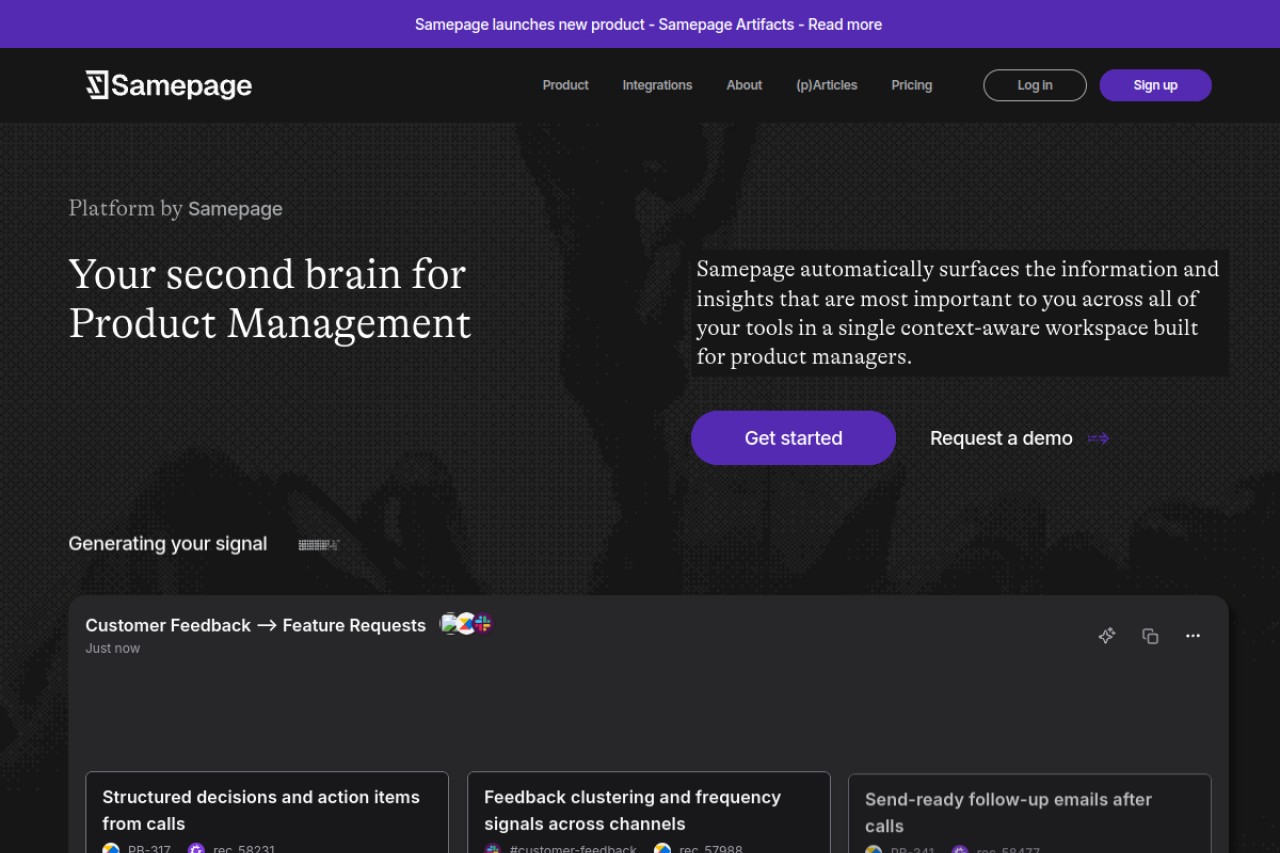Open the About page
The height and width of the screenshot is (853, 1280).
click(744, 85)
